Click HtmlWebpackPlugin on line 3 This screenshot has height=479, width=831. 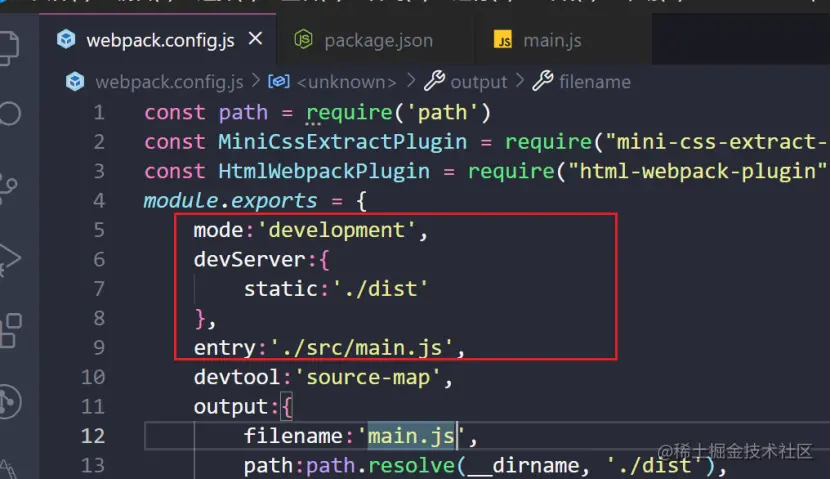(x=324, y=172)
